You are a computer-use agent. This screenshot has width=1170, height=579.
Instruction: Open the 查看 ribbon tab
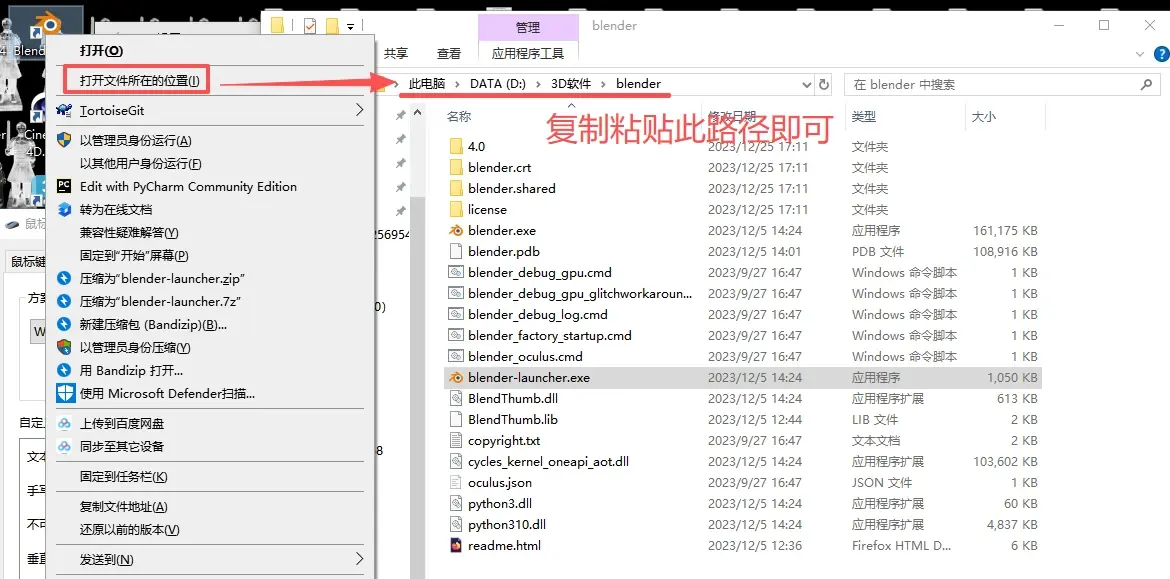coord(449,53)
